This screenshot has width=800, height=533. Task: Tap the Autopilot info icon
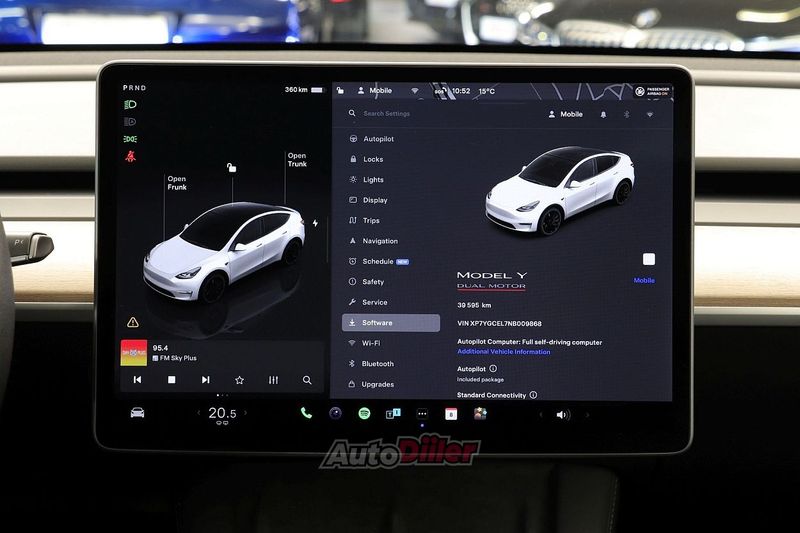(x=493, y=368)
